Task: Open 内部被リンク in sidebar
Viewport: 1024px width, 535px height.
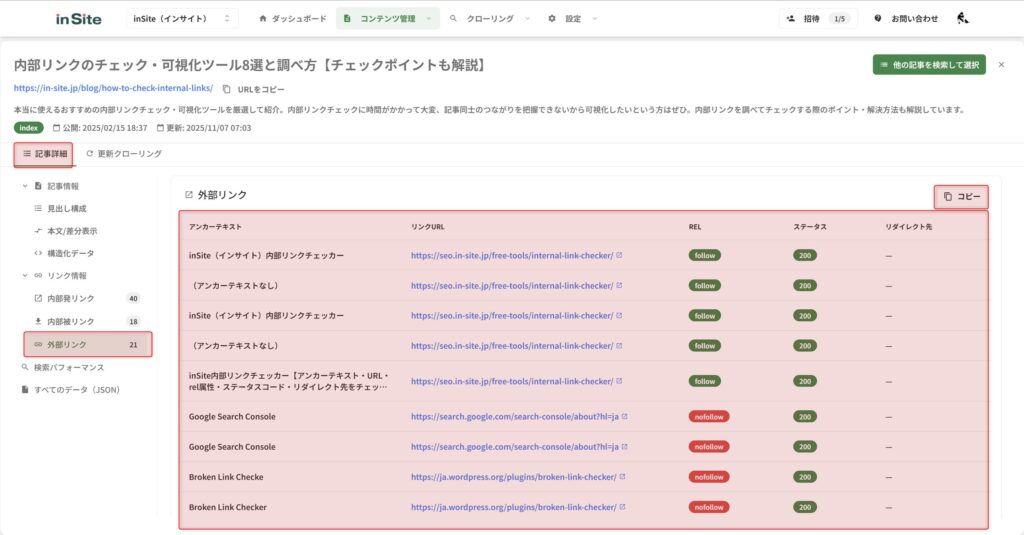Action: click(87, 321)
